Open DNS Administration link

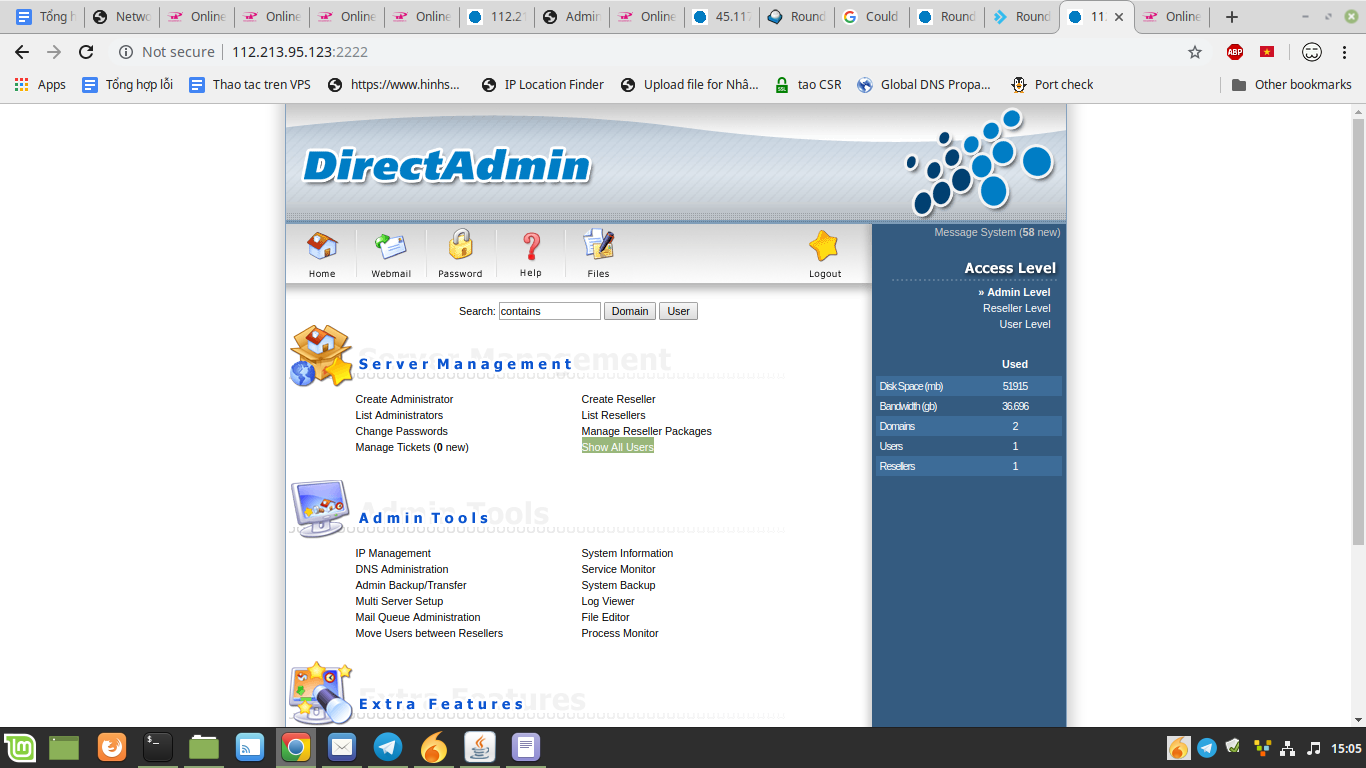pos(402,569)
